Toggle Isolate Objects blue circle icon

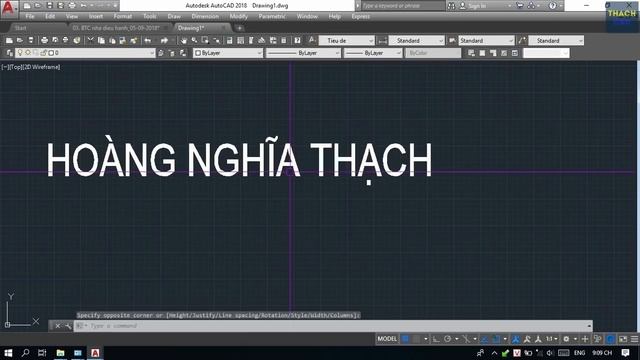(x=611, y=339)
